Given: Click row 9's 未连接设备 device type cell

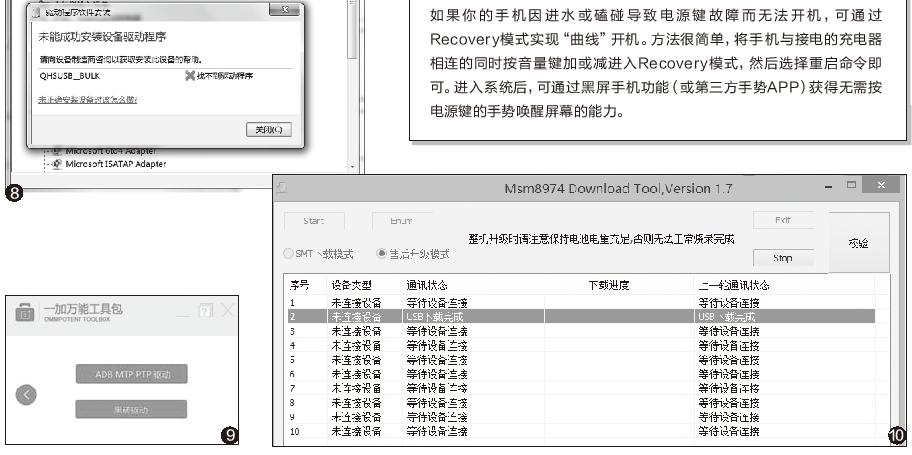Looking at the screenshot, I should [357, 417].
